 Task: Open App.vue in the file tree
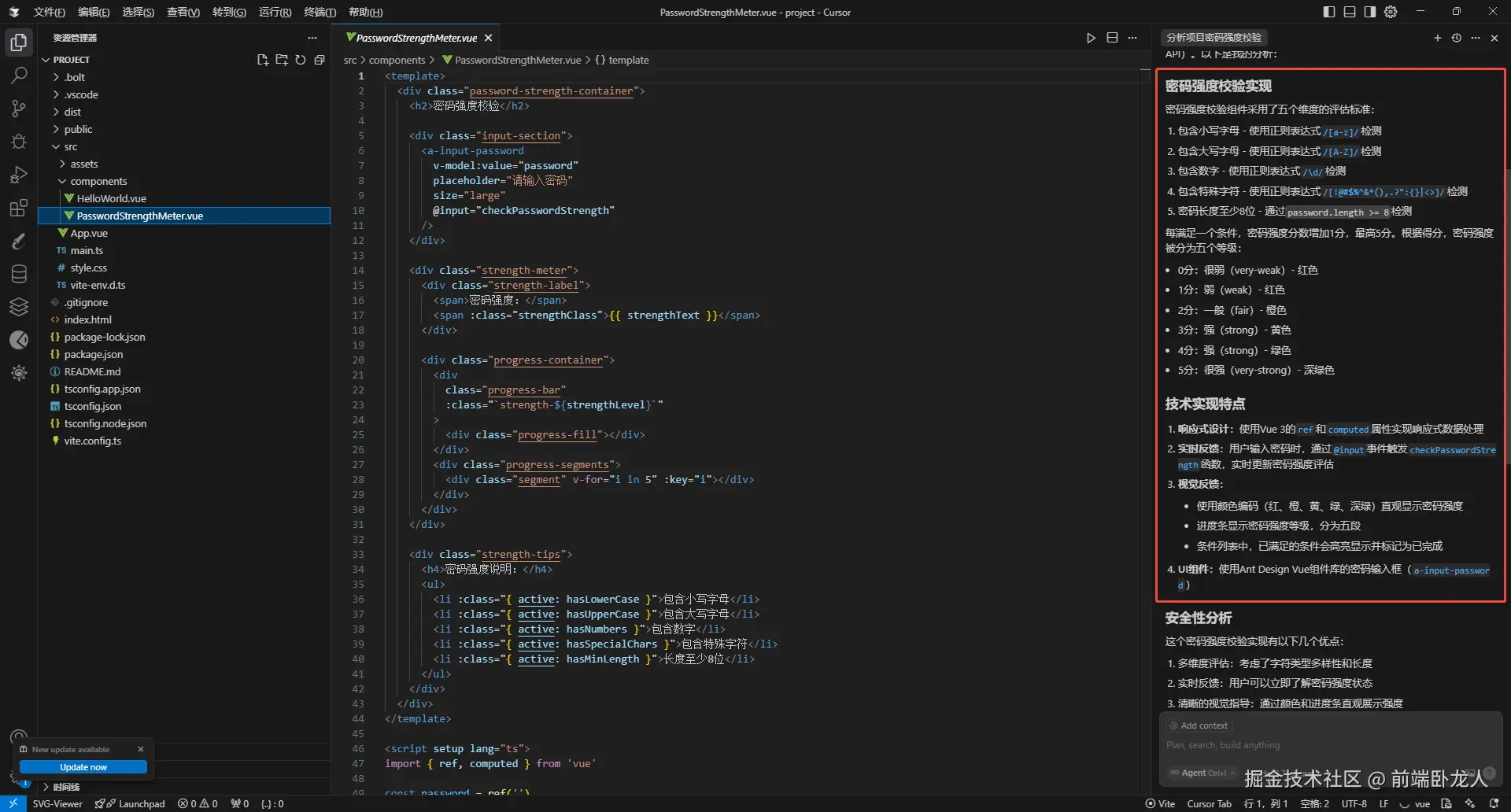(x=184, y=233)
